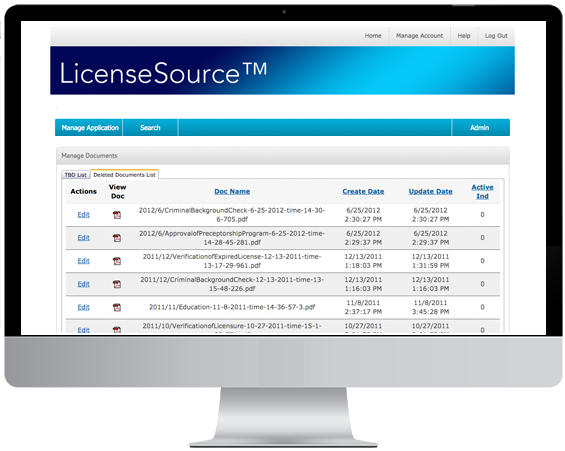Click the View Doc column header
Viewport: 565px width, 451px height.
click(117, 191)
